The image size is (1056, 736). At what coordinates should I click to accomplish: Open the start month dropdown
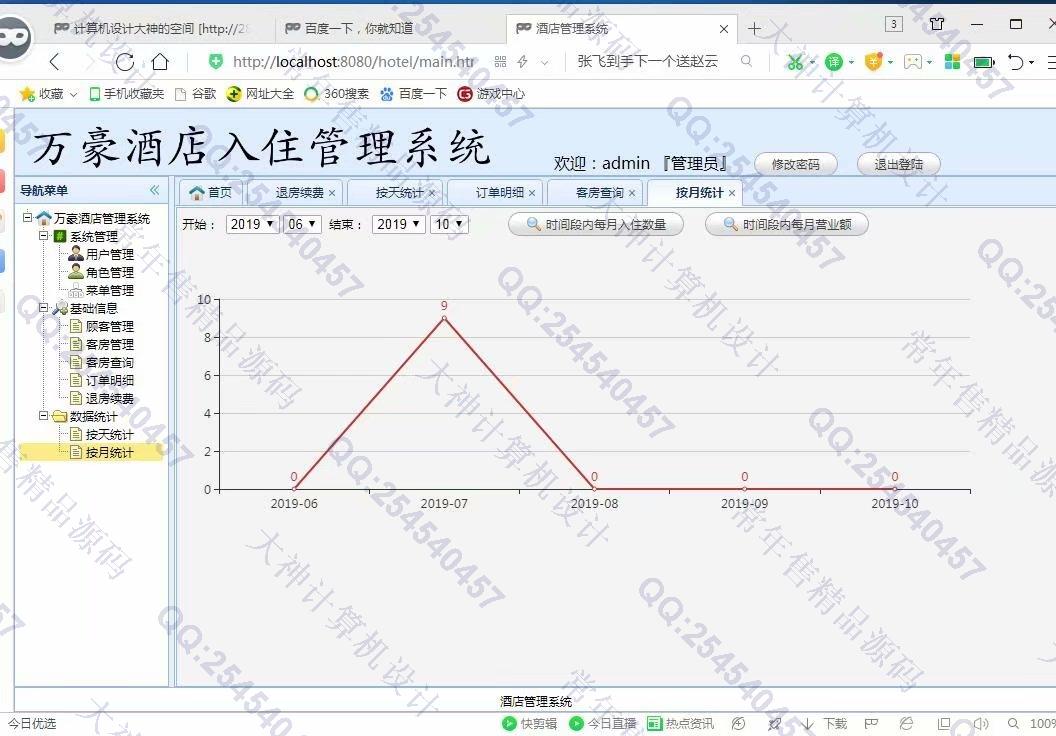point(302,224)
